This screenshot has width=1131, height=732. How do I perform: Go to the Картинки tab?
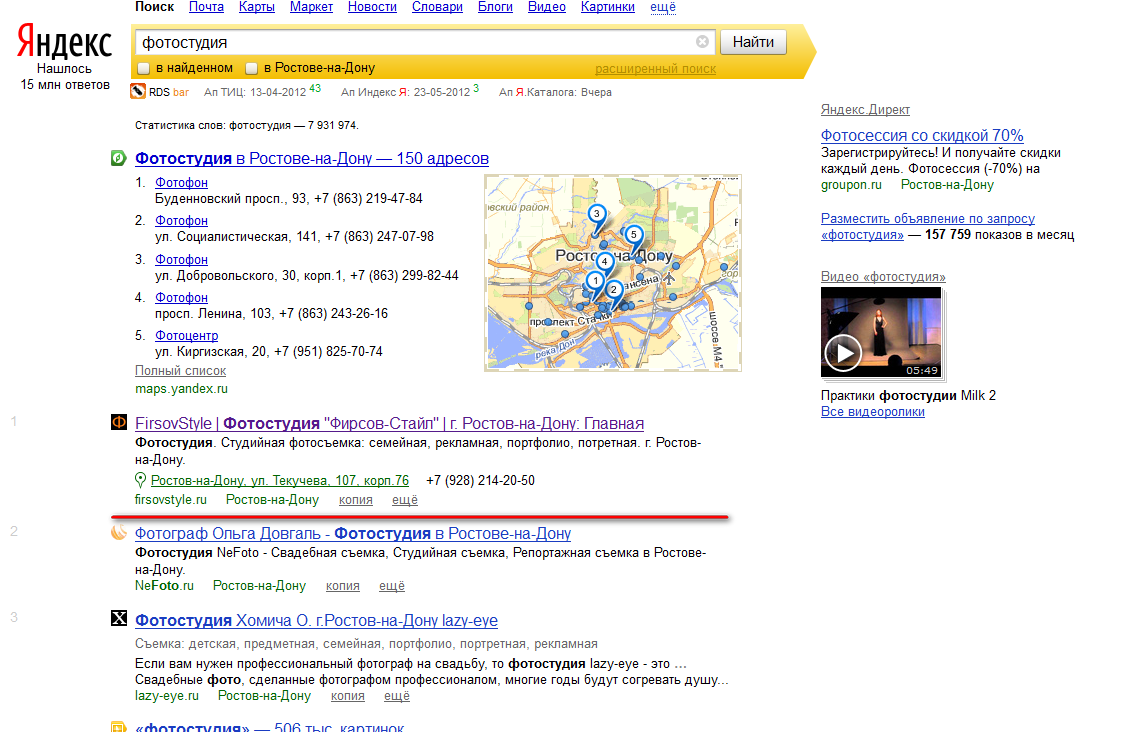(x=608, y=7)
